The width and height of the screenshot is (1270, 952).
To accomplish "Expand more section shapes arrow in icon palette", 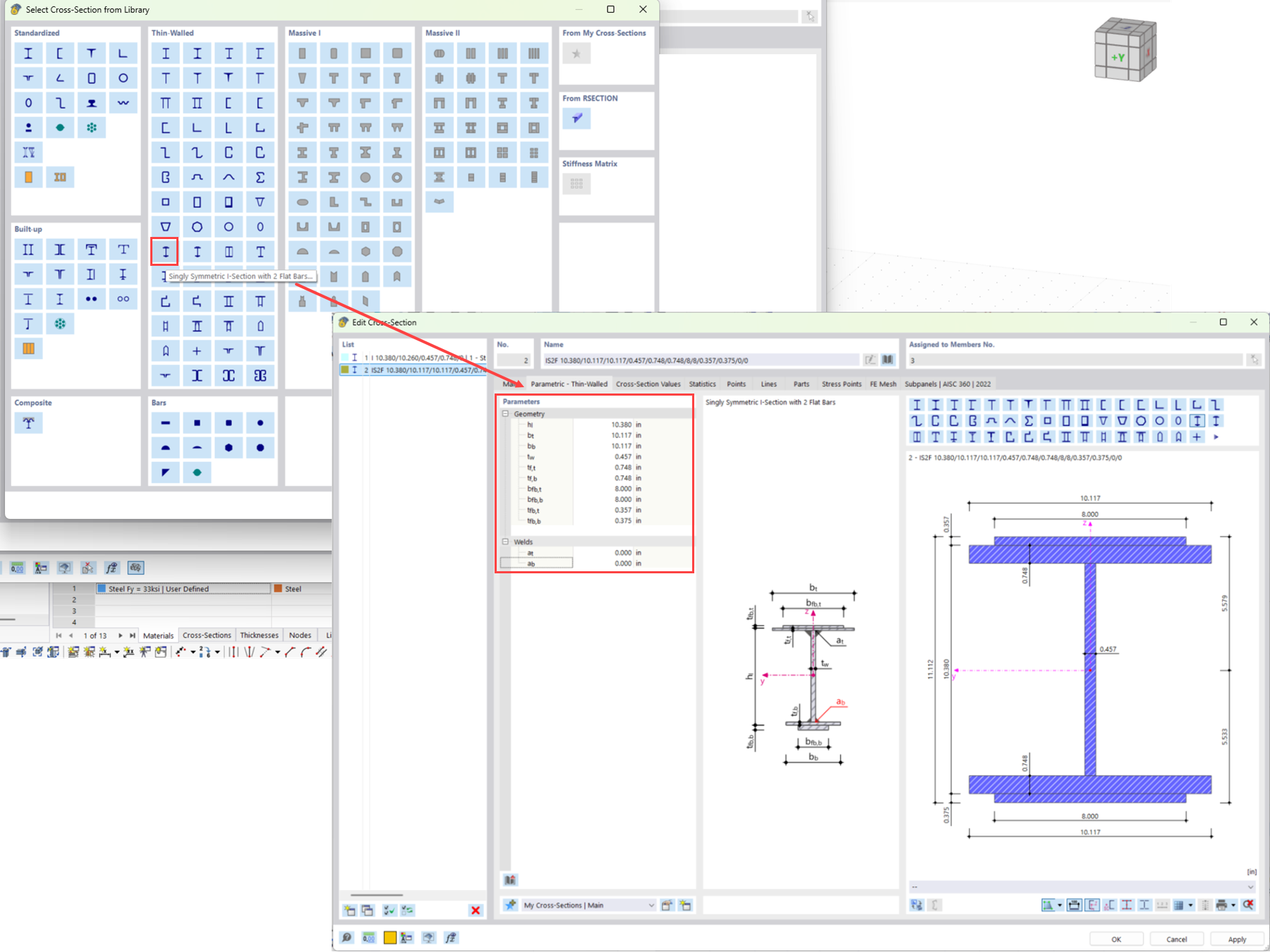I will point(1216,437).
